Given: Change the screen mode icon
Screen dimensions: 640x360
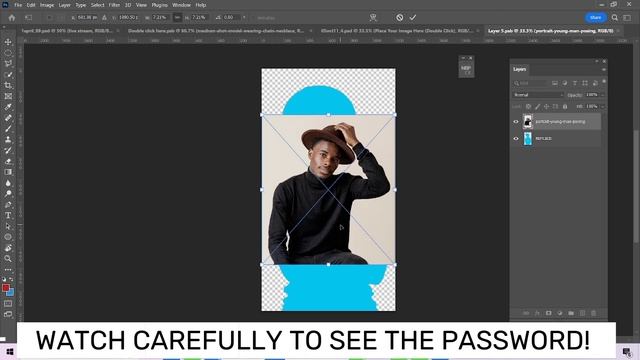Looking at the screenshot, I should click(8, 314).
